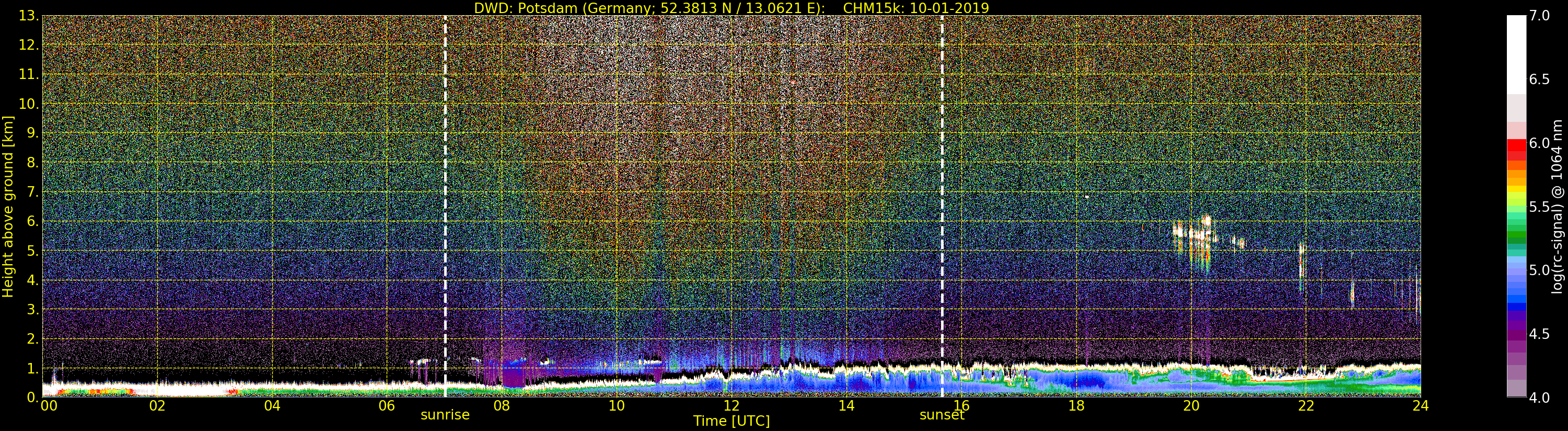Click the colorbar value "4.5"
Screen dimensions: 1568x431
click(1540, 334)
